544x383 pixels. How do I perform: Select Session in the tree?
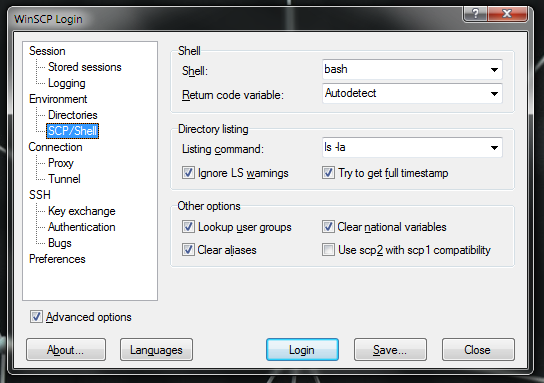pos(47,51)
